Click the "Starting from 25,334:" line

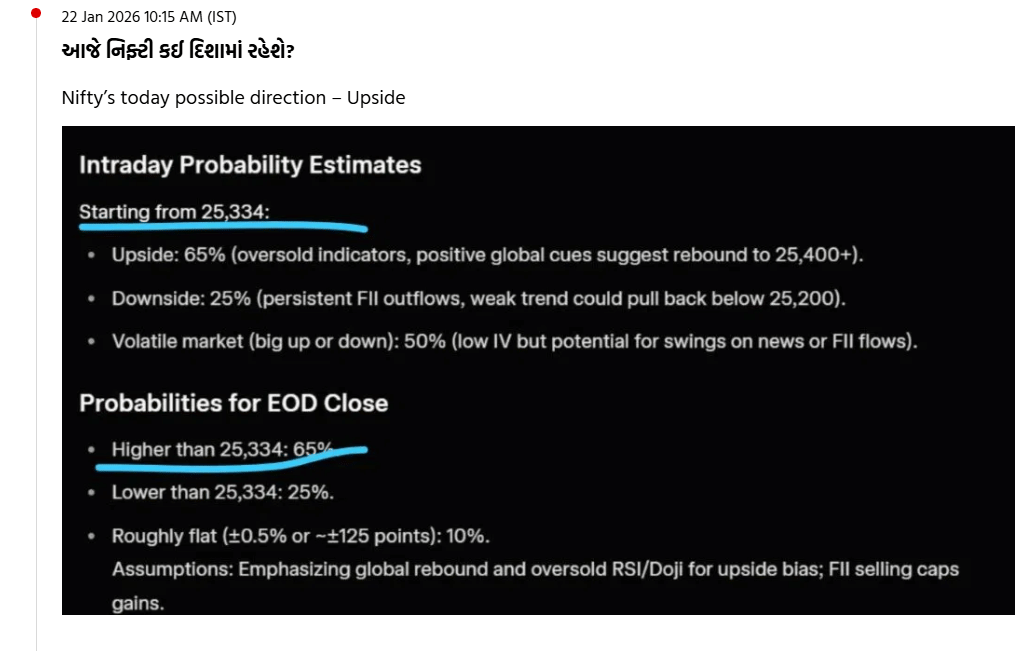point(174,212)
